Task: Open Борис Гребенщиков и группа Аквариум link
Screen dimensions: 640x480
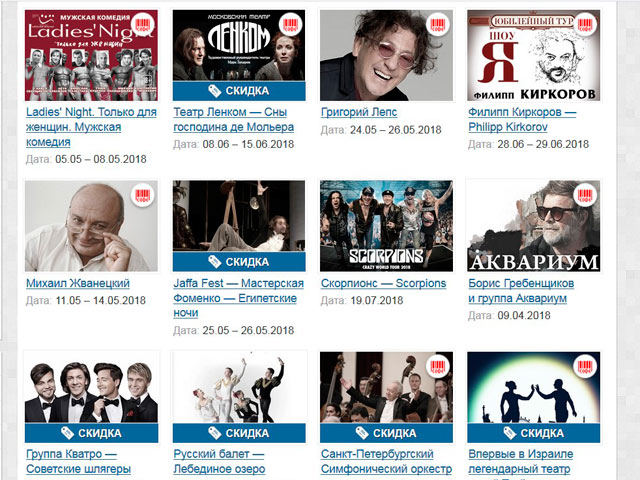Action: tap(521, 291)
